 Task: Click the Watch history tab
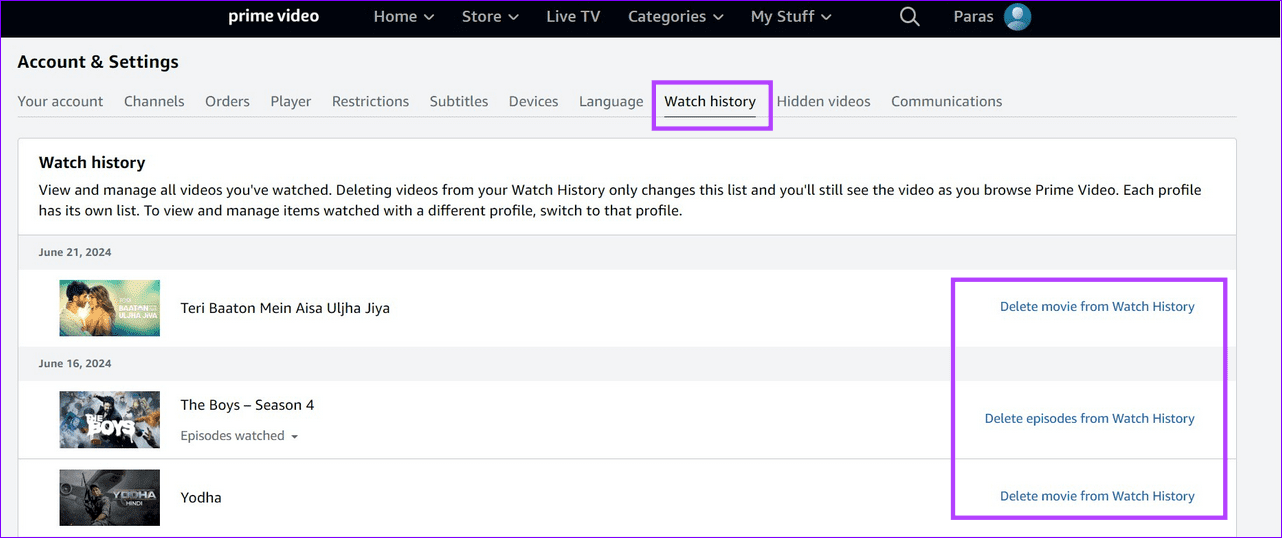[x=710, y=101]
